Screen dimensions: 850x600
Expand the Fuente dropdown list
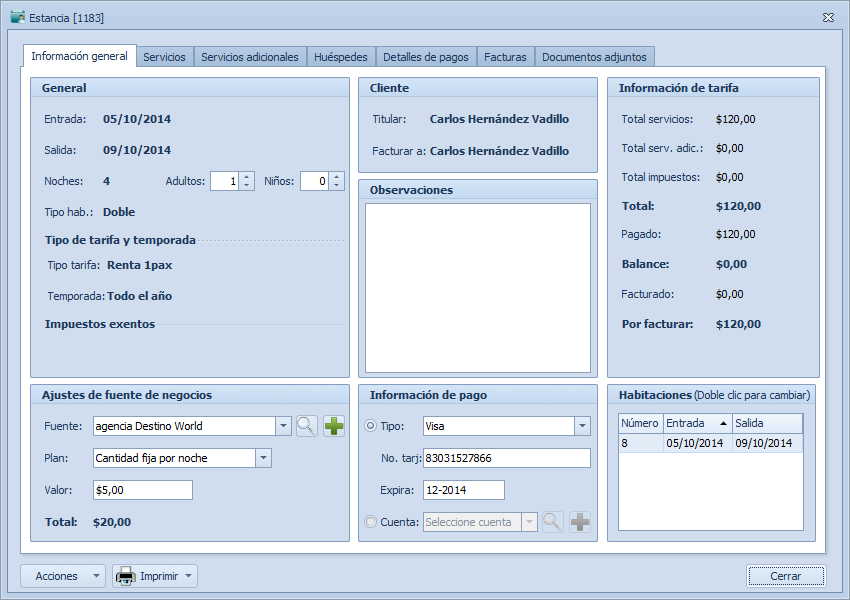283,426
